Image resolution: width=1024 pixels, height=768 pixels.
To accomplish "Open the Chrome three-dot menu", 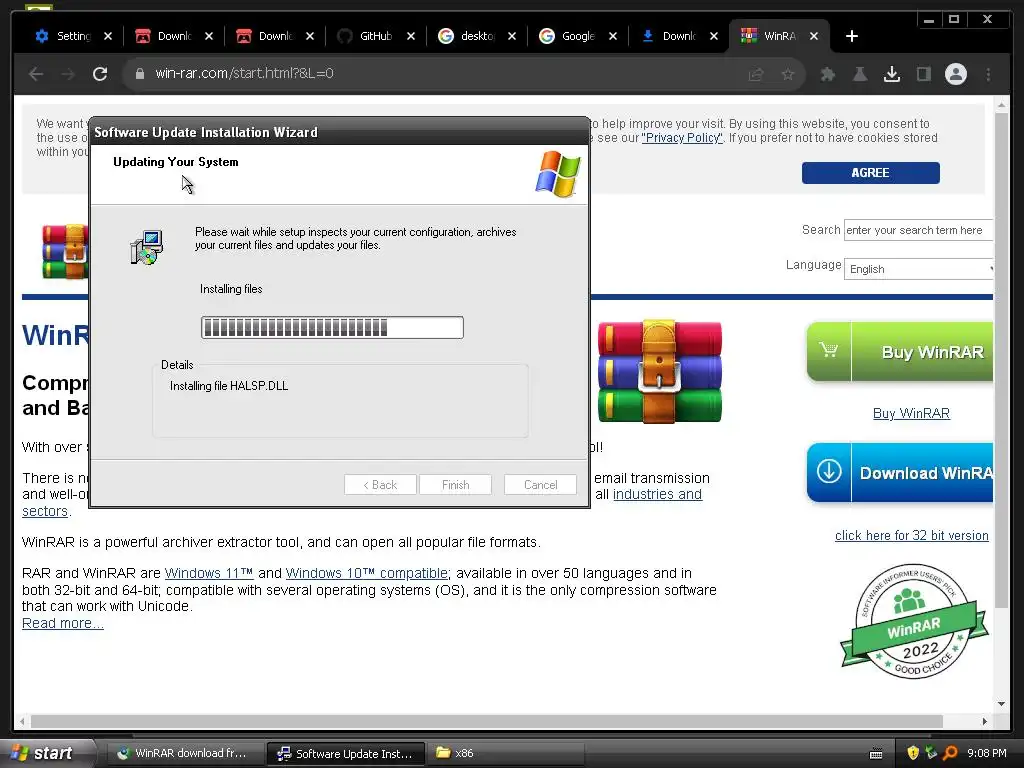I will (x=988, y=74).
